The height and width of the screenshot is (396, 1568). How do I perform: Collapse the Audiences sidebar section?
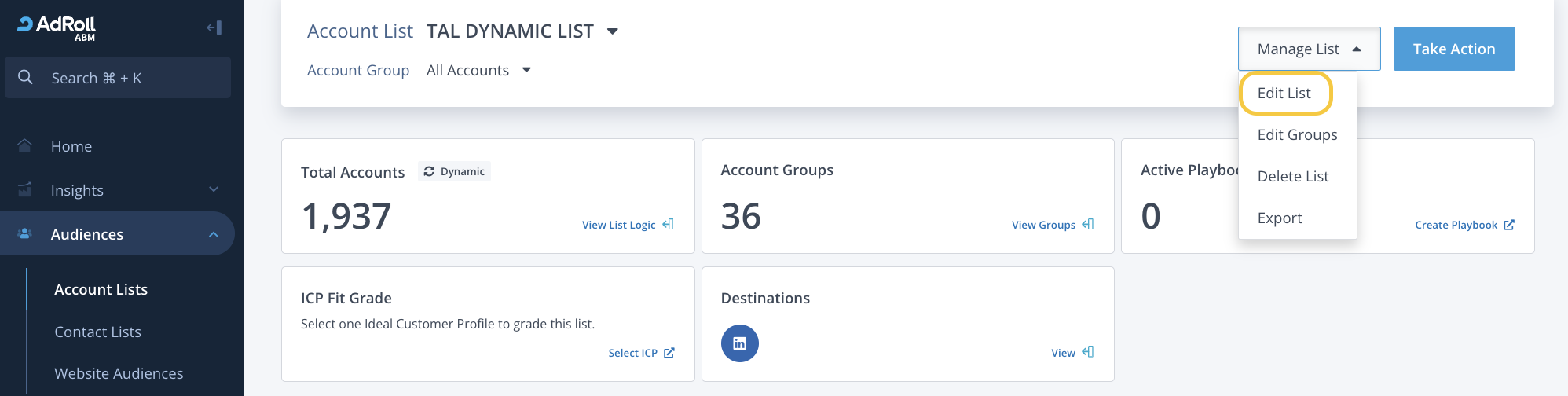[x=214, y=234]
